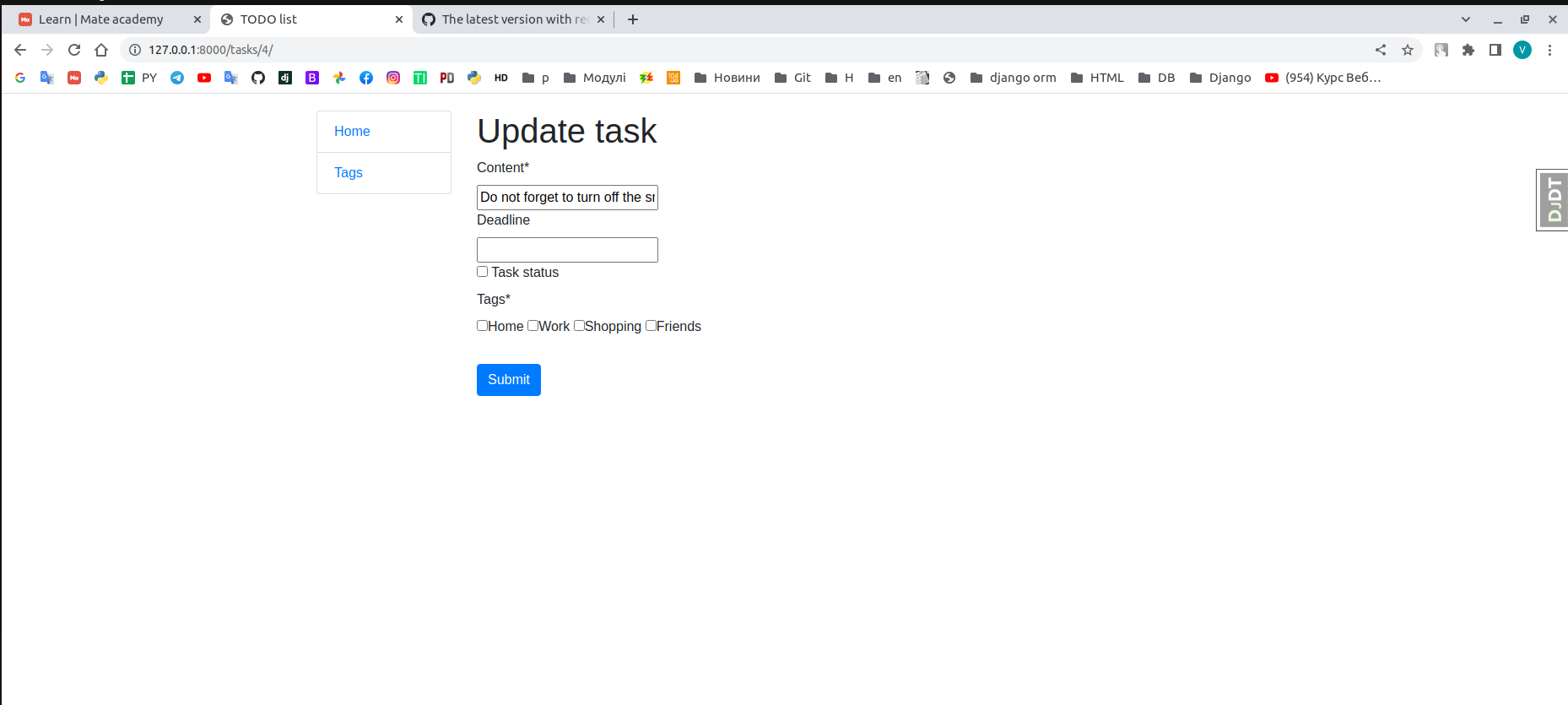Toggle the Task status checkbox
Screen dimensions: 1568x705
click(482, 272)
